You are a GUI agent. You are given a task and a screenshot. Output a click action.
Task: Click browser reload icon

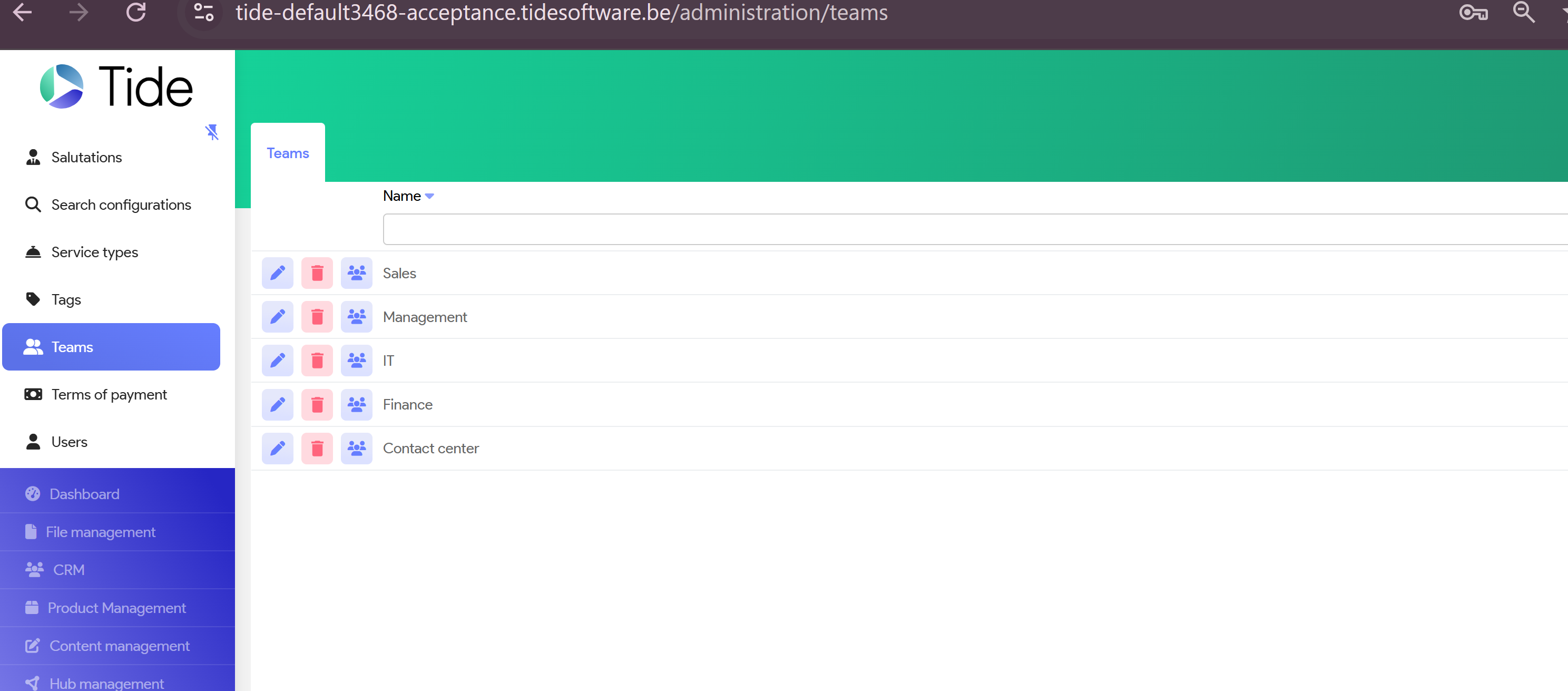pos(136,12)
